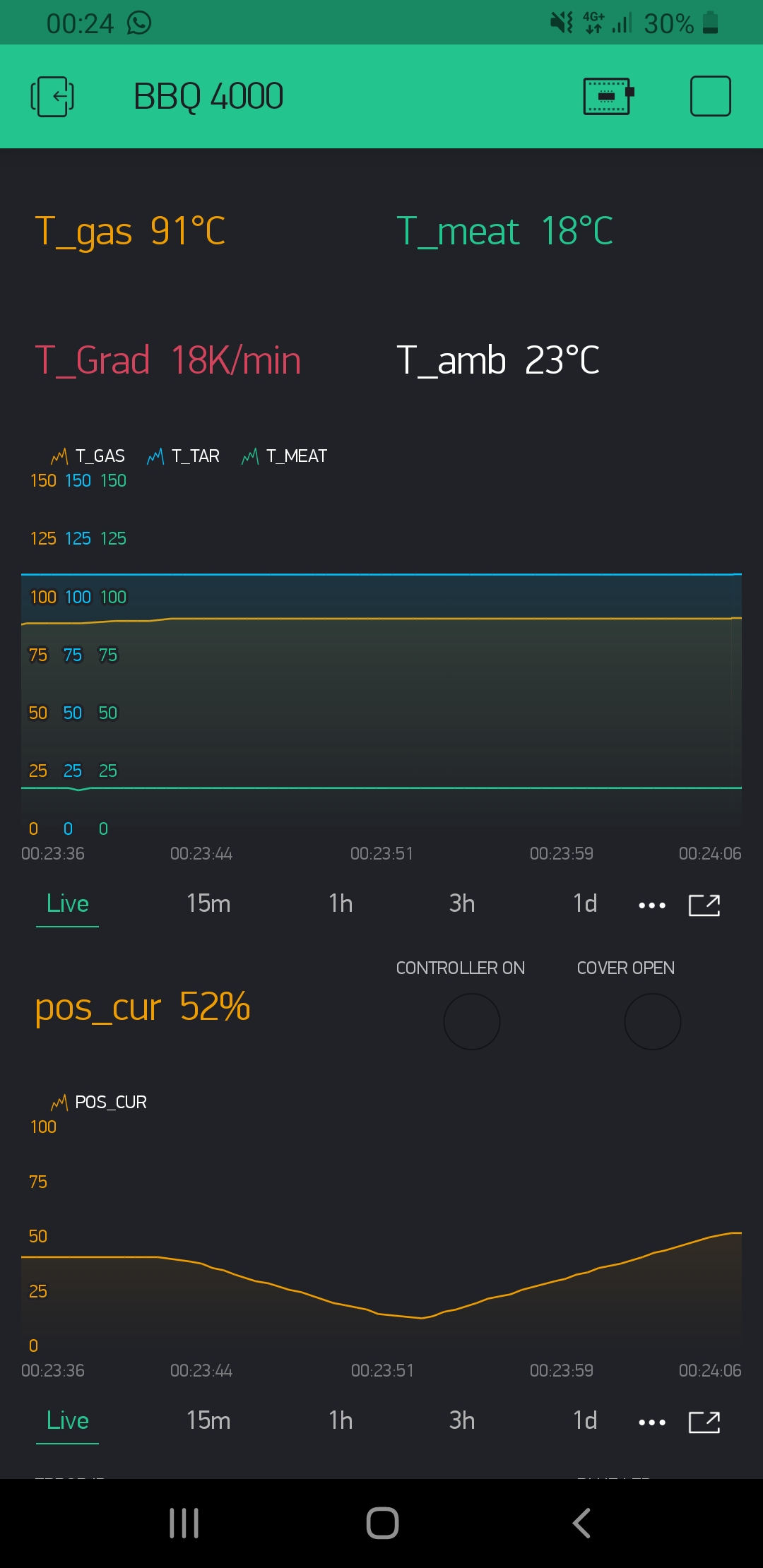Expand POS_CUR chart to fullscreen
This screenshot has height=1568, width=763.
coord(704,1422)
